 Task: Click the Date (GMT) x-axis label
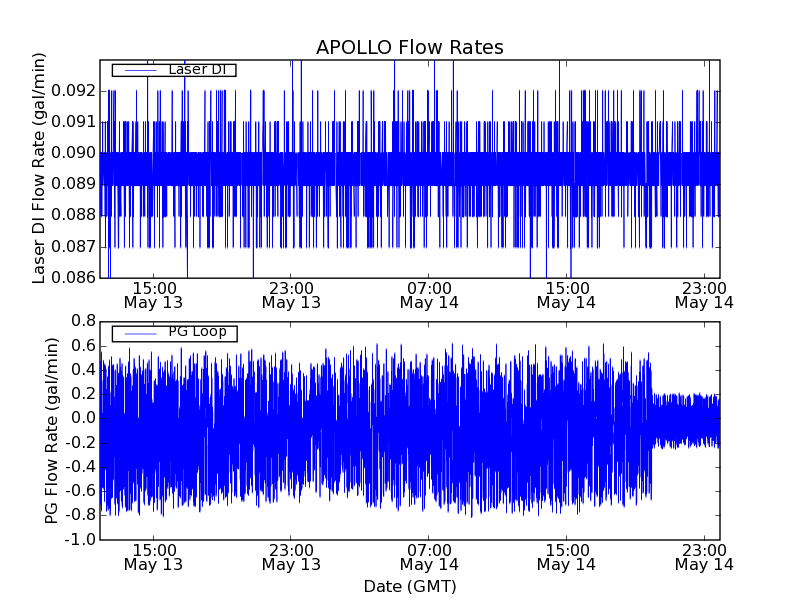tap(409, 586)
